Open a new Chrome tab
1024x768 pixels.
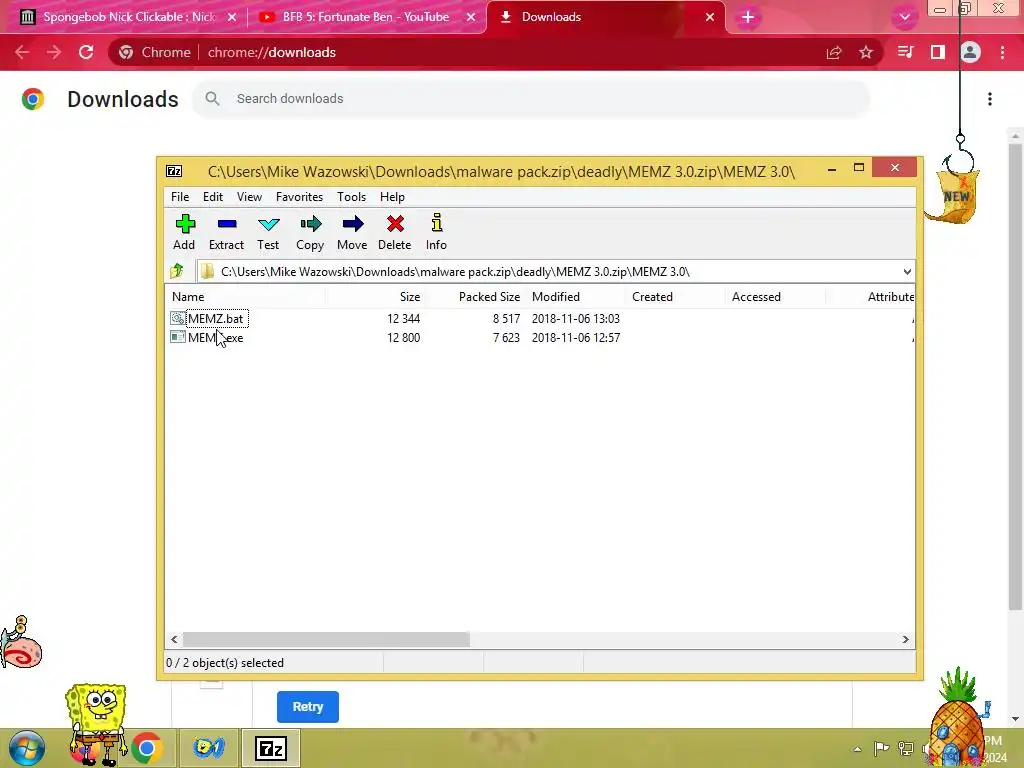(748, 17)
